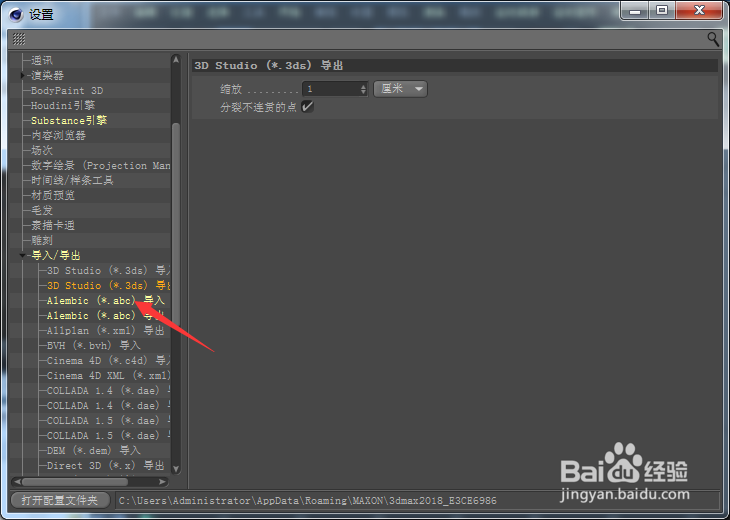Select 数字绘景 (Projection Man) category

pyautogui.click(x=101, y=165)
